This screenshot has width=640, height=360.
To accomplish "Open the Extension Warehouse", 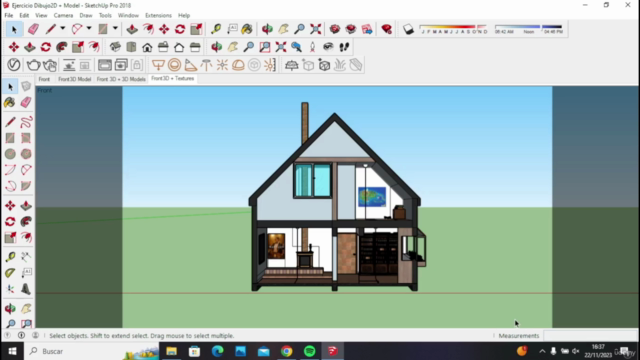I will (351, 29).
